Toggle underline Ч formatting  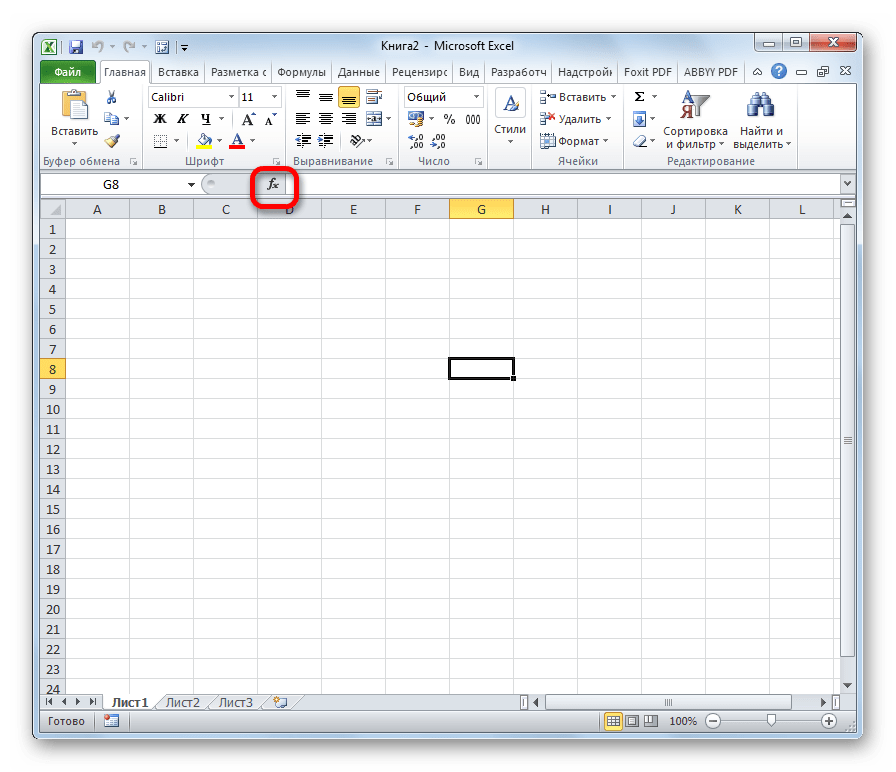pos(205,119)
